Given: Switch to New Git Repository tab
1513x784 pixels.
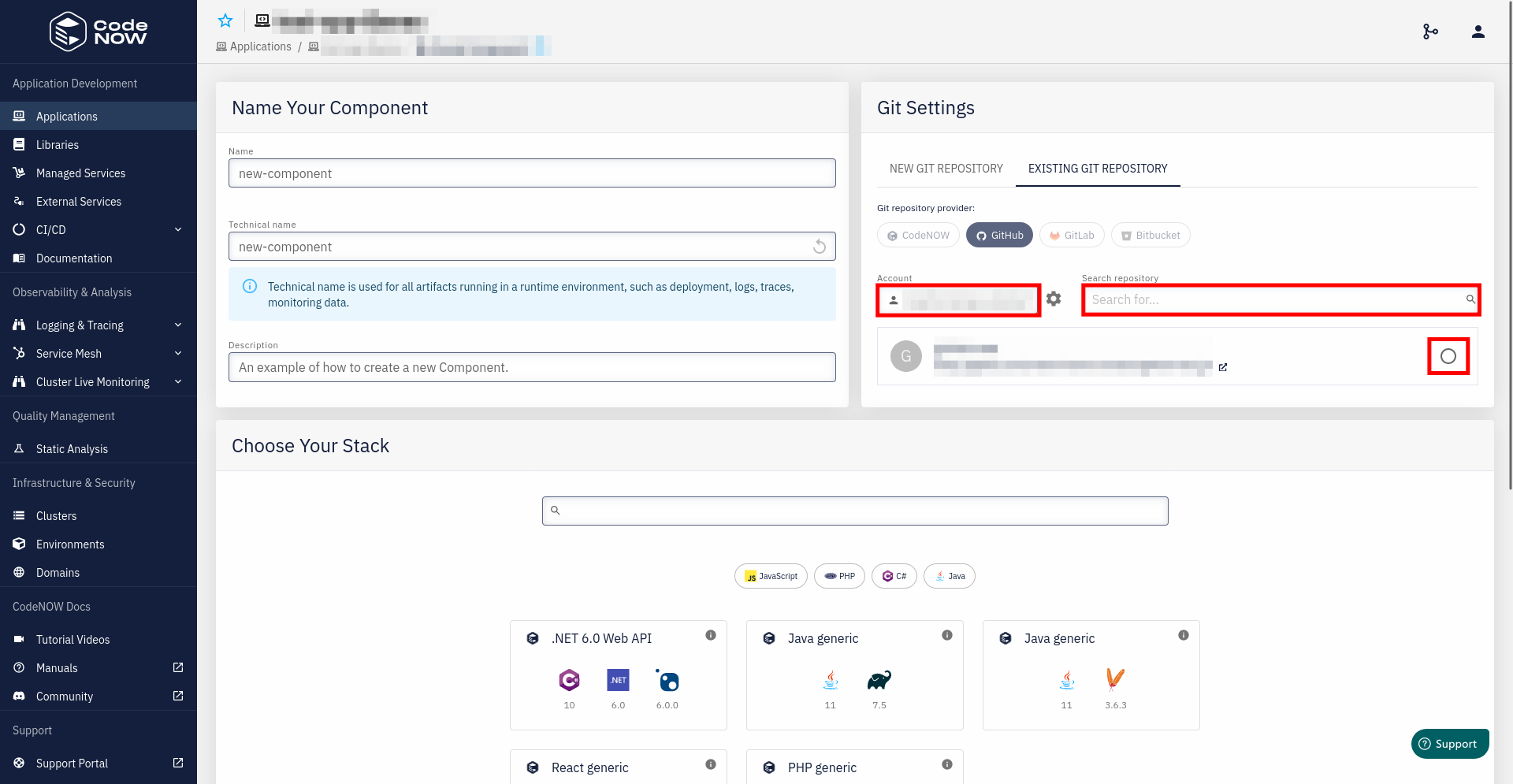Looking at the screenshot, I should [946, 169].
